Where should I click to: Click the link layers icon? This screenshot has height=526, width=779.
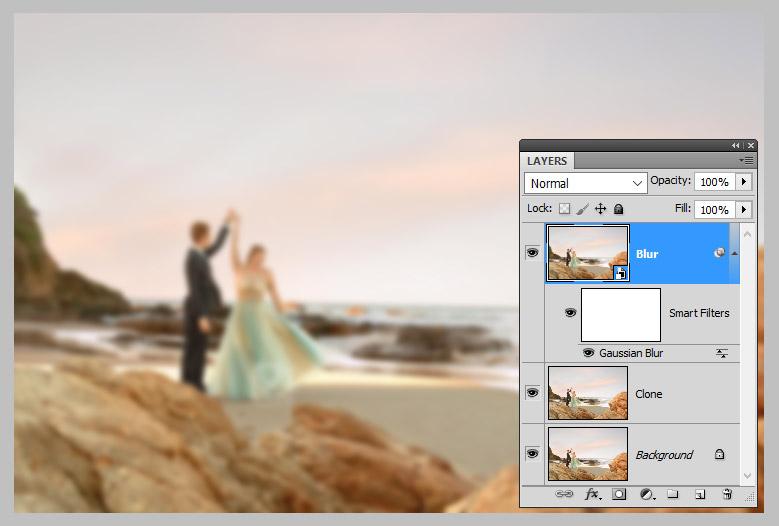(564, 494)
